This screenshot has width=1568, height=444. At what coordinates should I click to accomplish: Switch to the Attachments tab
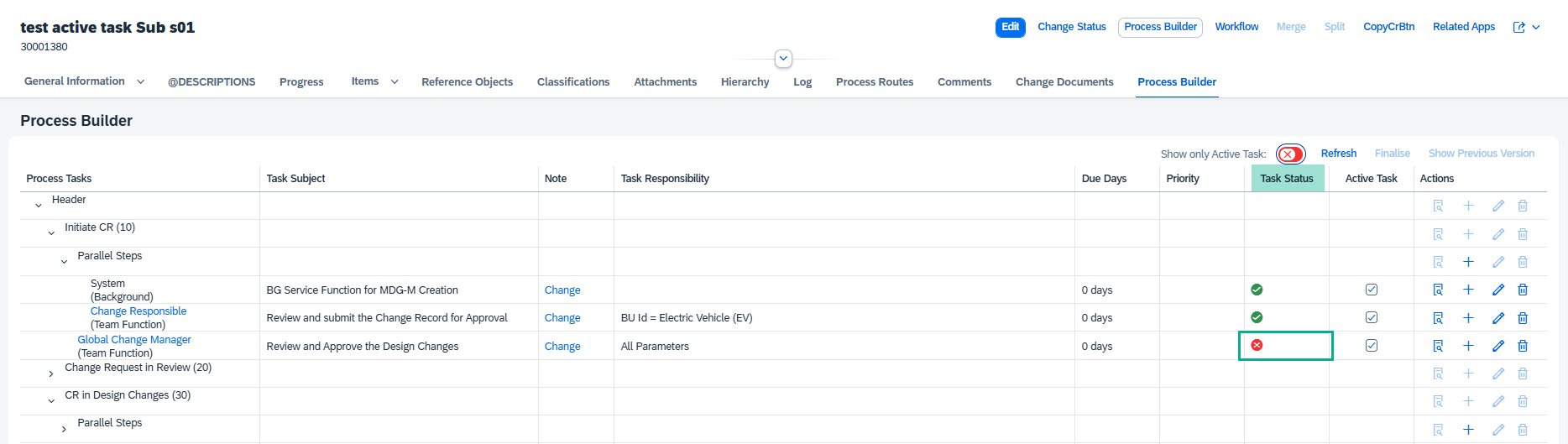pyautogui.click(x=665, y=81)
